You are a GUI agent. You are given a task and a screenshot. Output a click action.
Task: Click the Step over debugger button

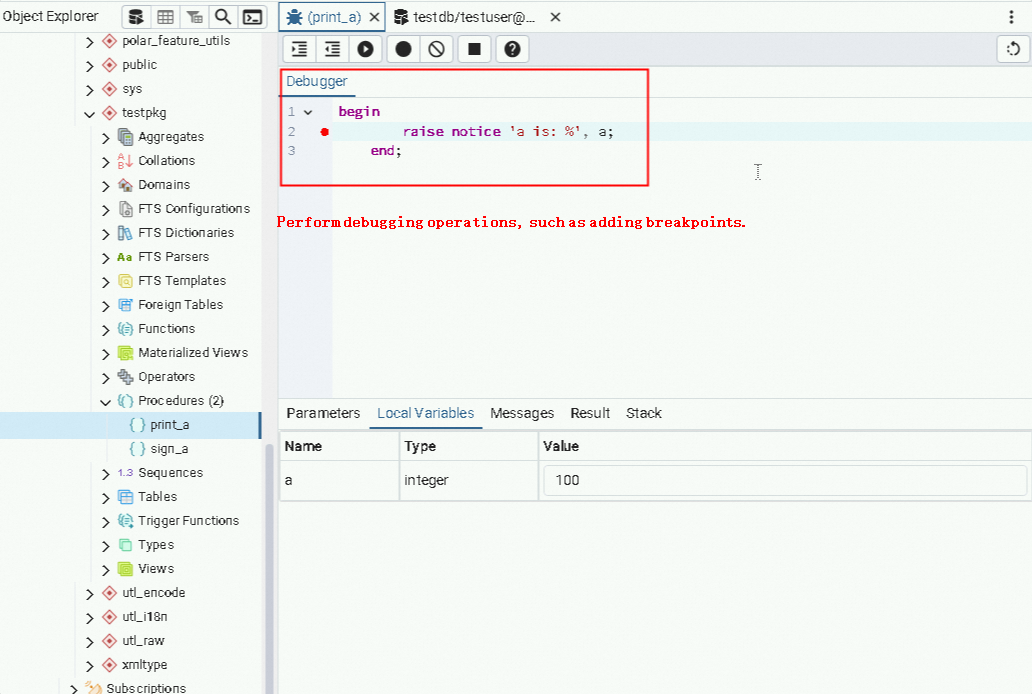coord(332,49)
